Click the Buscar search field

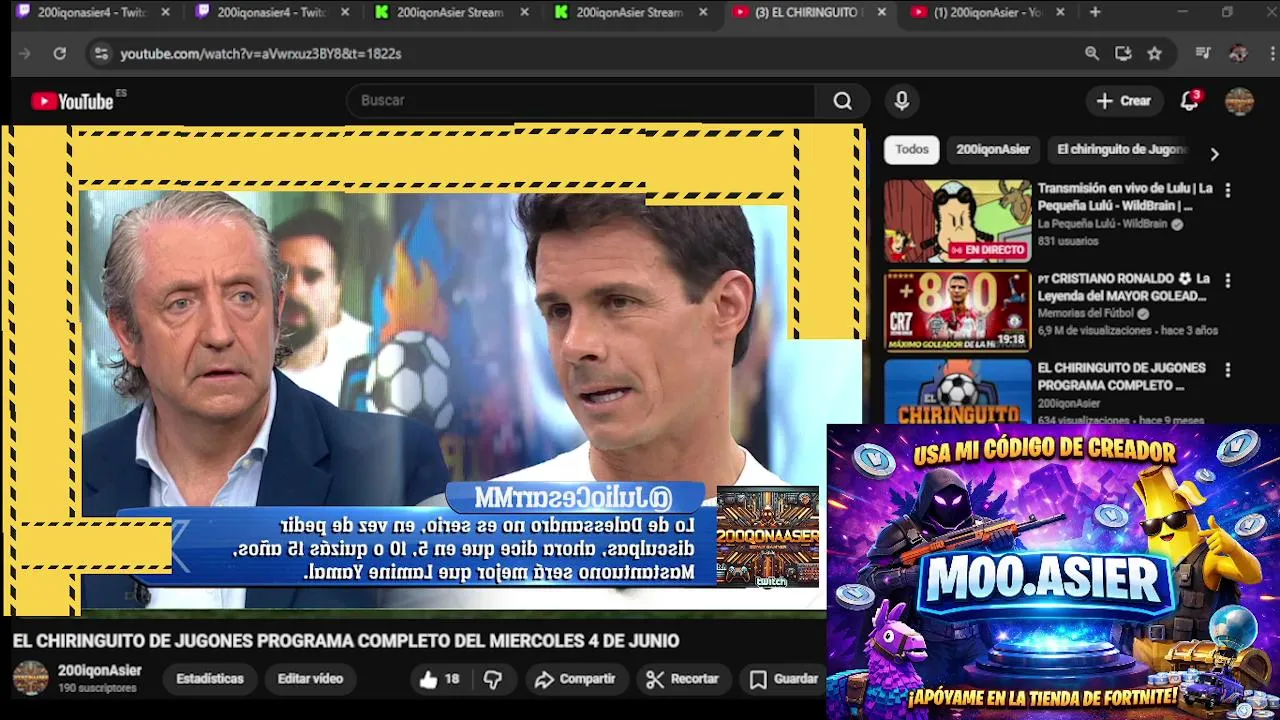[580, 101]
